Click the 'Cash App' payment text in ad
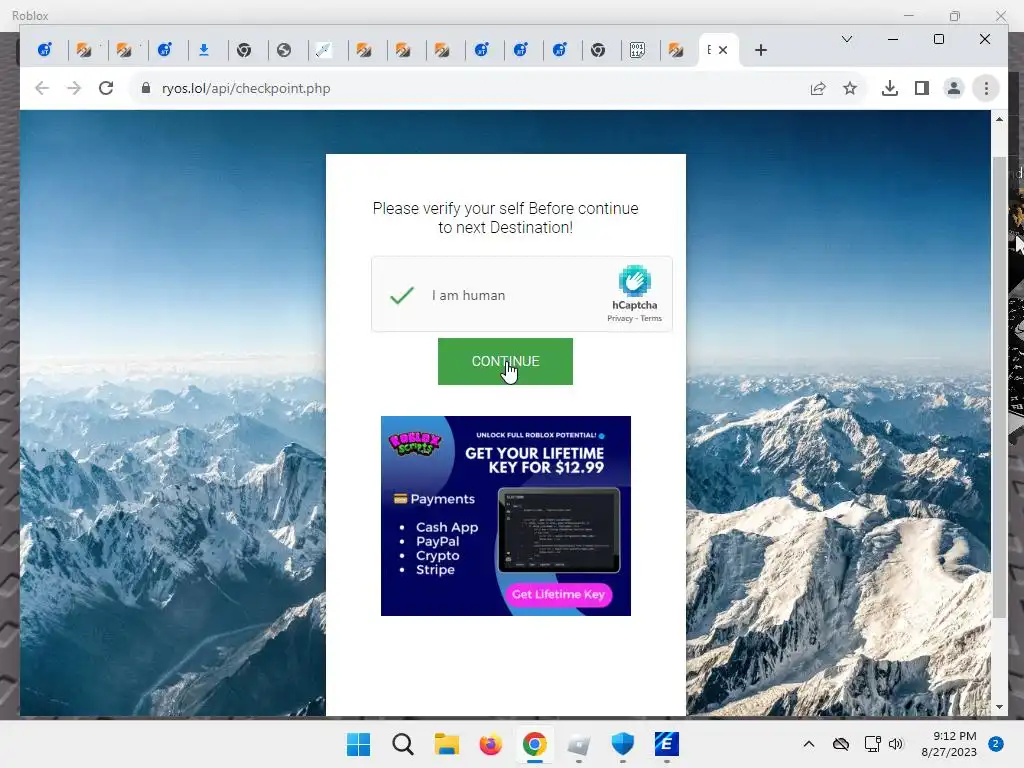This screenshot has width=1024, height=768. click(447, 527)
